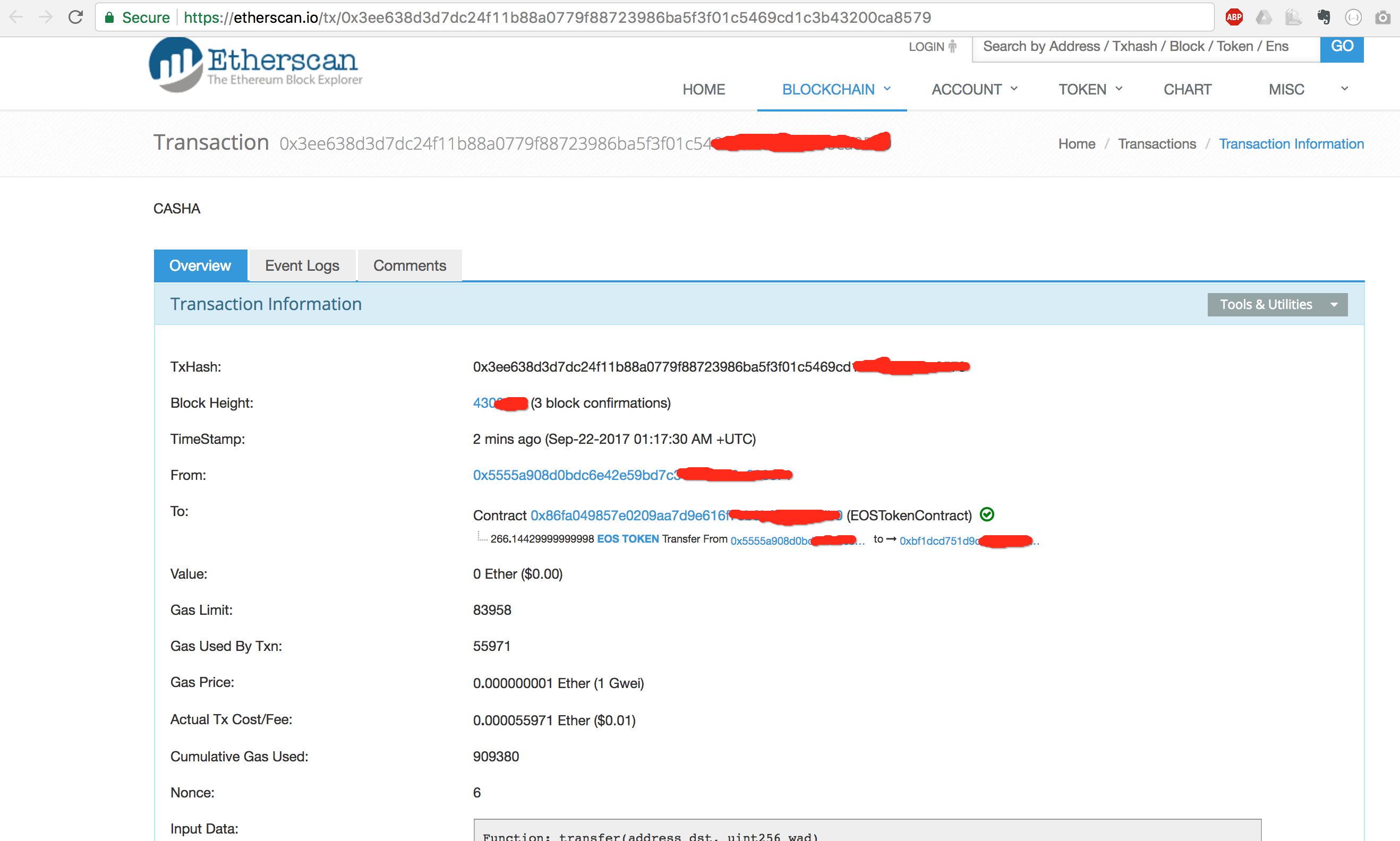This screenshot has height=841, width=1400.
Task: Click the Gas Price value 1 Gwei
Action: [x=558, y=683]
